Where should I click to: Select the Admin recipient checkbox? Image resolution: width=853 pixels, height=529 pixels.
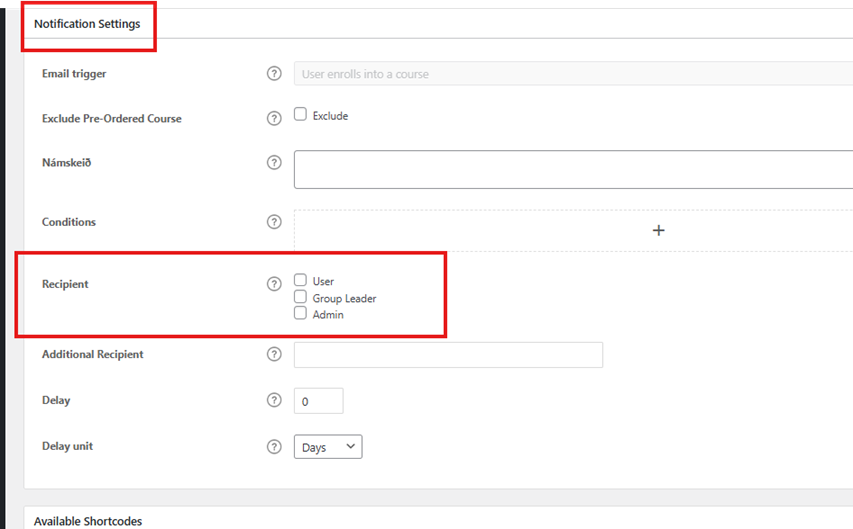click(x=301, y=313)
